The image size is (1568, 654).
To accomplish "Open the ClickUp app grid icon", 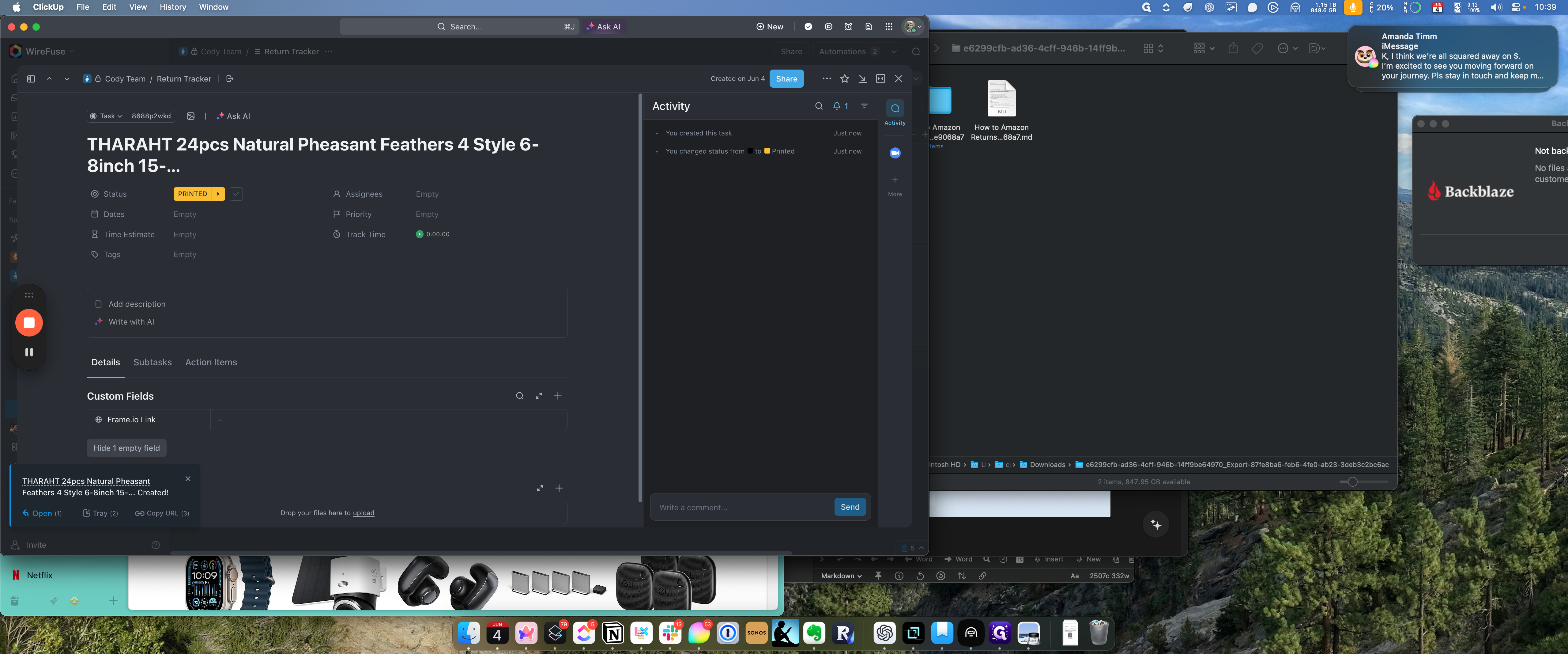I will click(x=889, y=27).
